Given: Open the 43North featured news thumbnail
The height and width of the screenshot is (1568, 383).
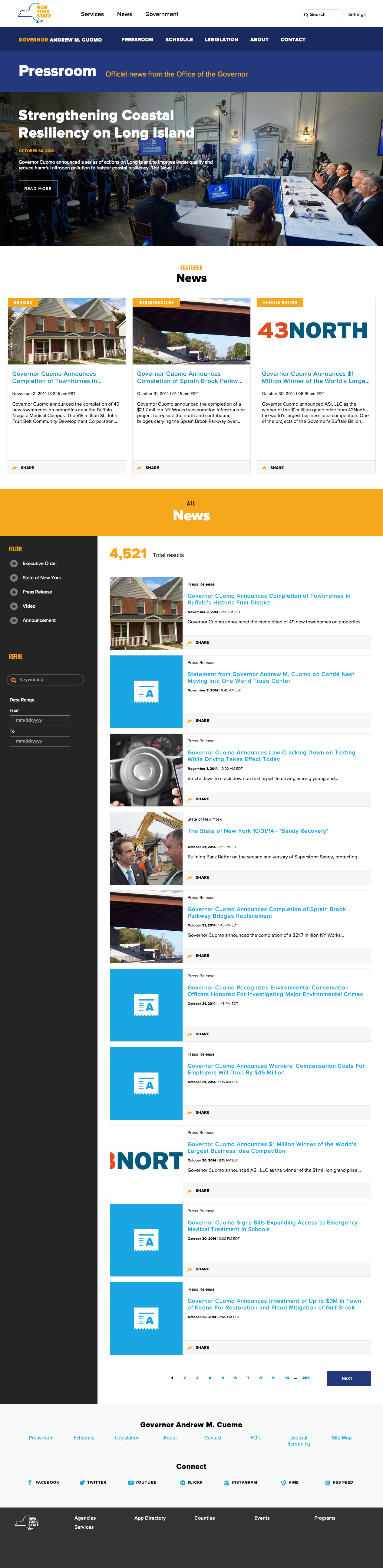Looking at the screenshot, I should [316, 331].
